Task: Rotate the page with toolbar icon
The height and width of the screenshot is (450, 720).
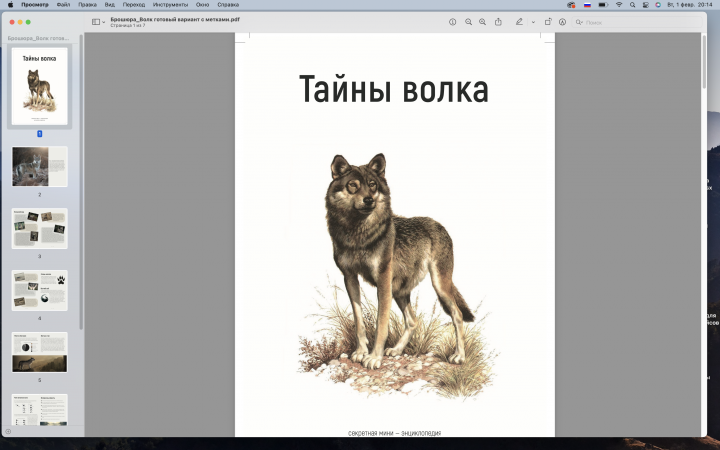Action: pyautogui.click(x=548, y=22)
